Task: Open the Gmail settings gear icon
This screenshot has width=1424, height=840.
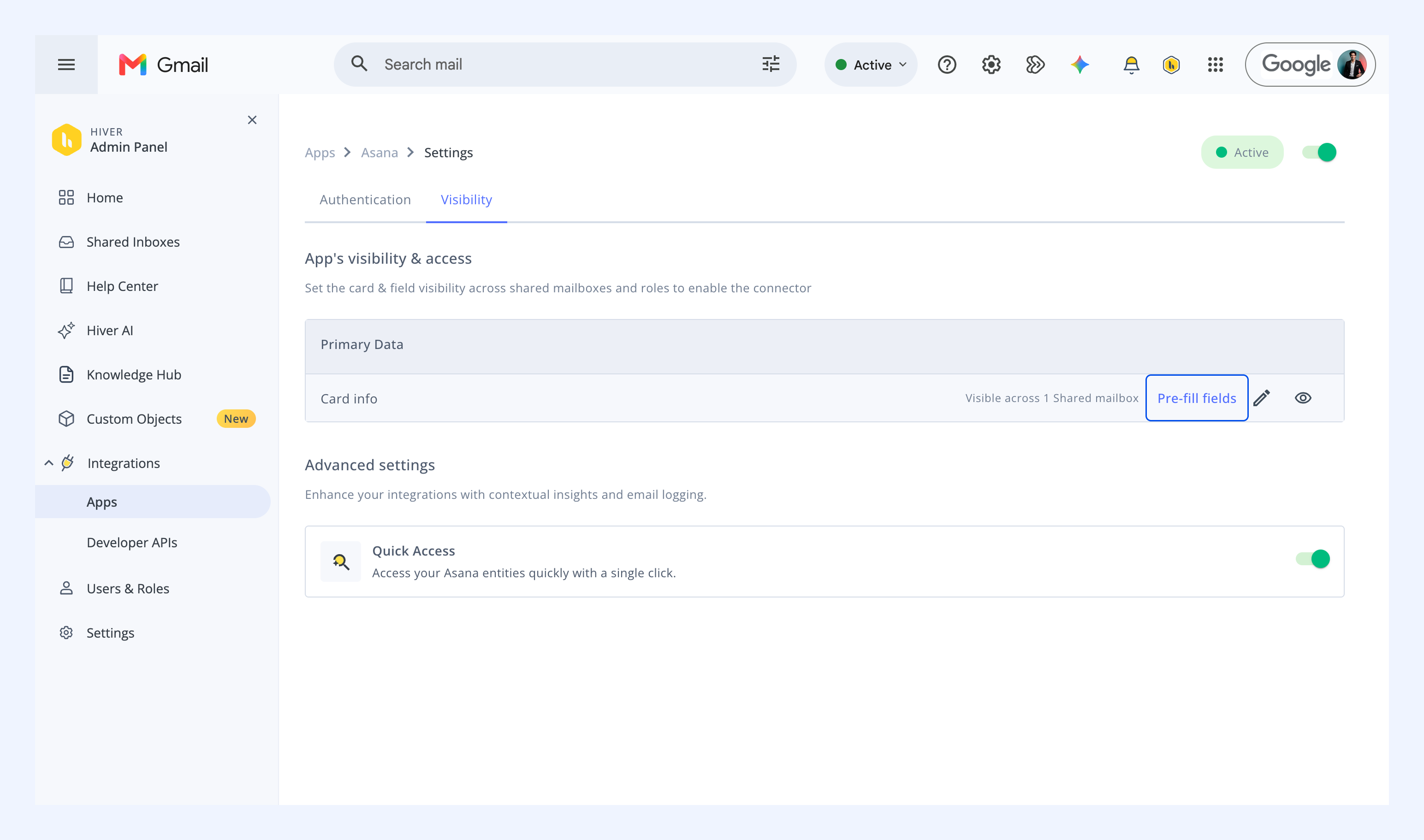Action: [991, 65]
